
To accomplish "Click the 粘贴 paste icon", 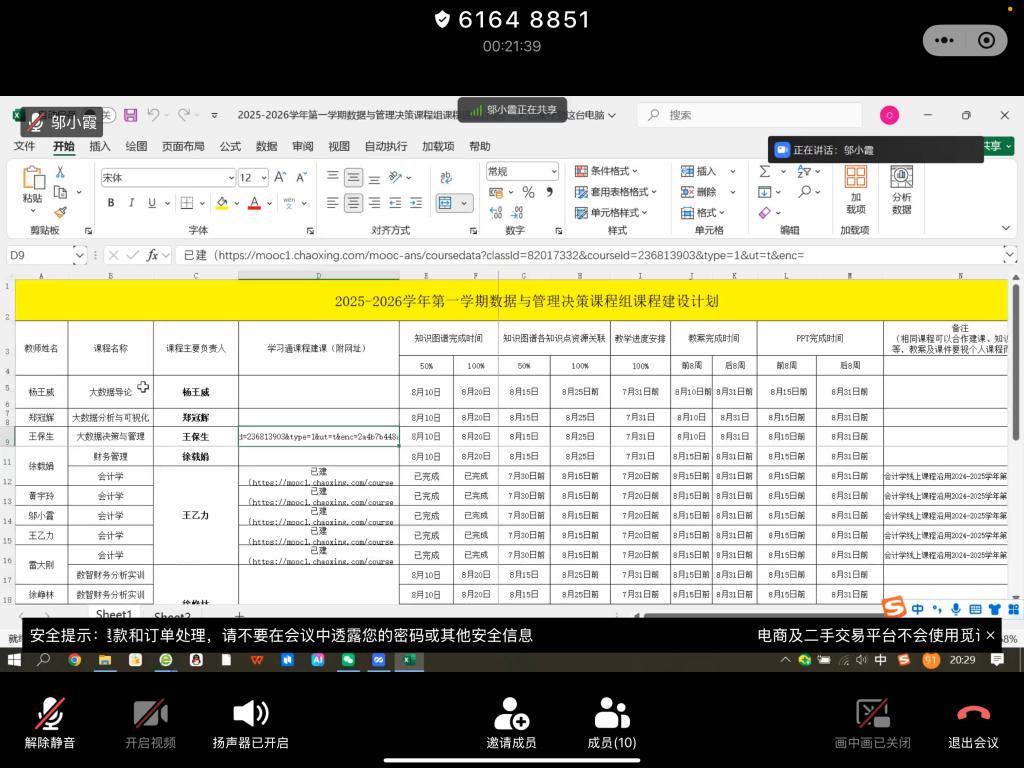I will 33,183.
